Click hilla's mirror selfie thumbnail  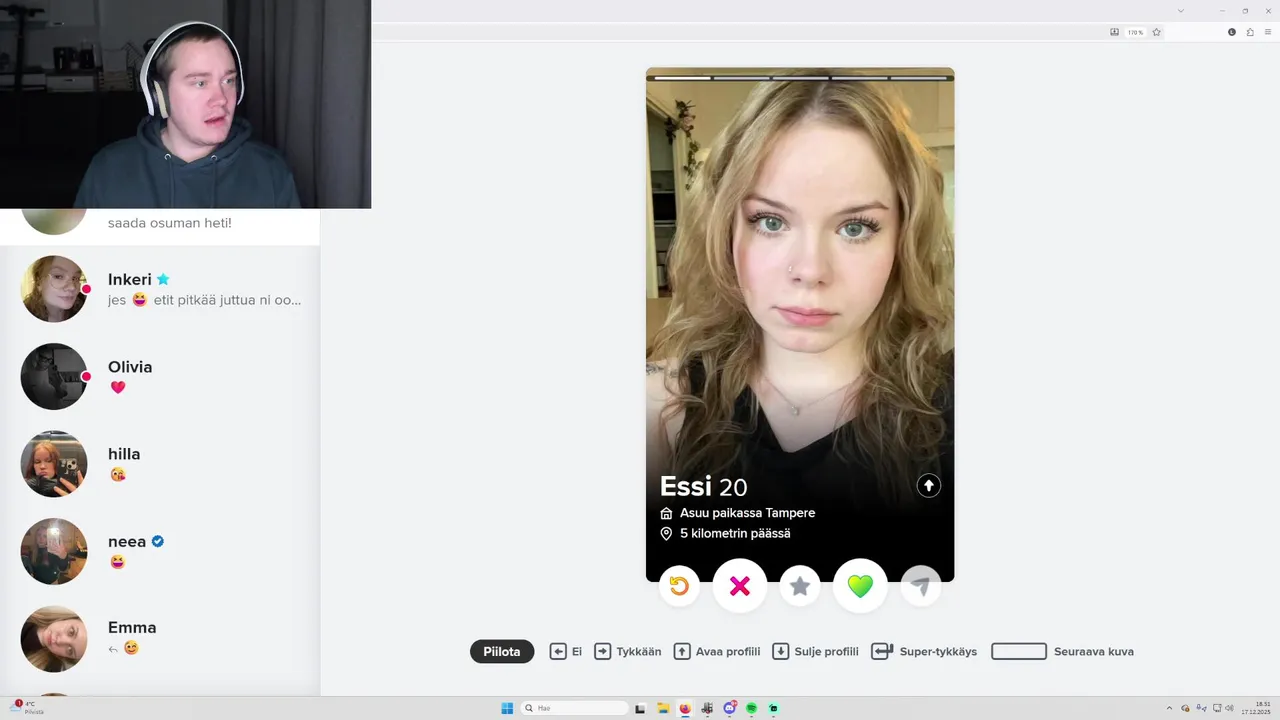click(x=54, y=464)
